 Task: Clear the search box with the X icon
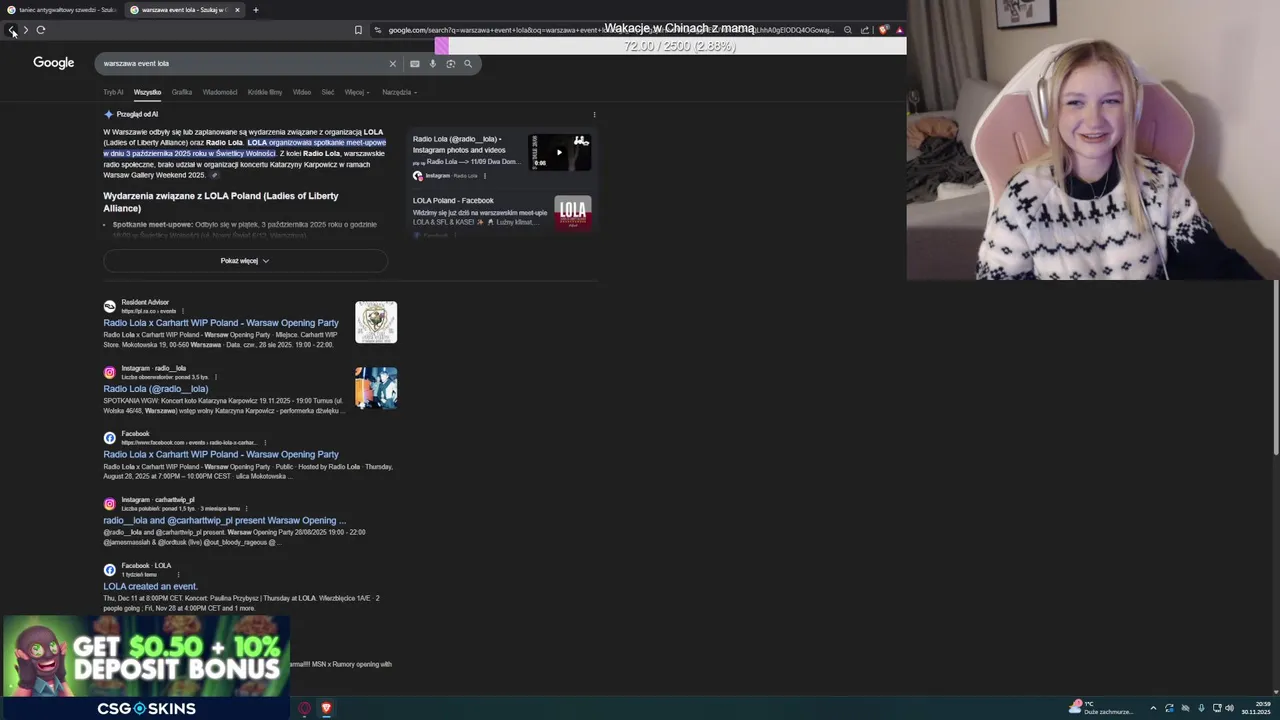[x=393, y=63]
